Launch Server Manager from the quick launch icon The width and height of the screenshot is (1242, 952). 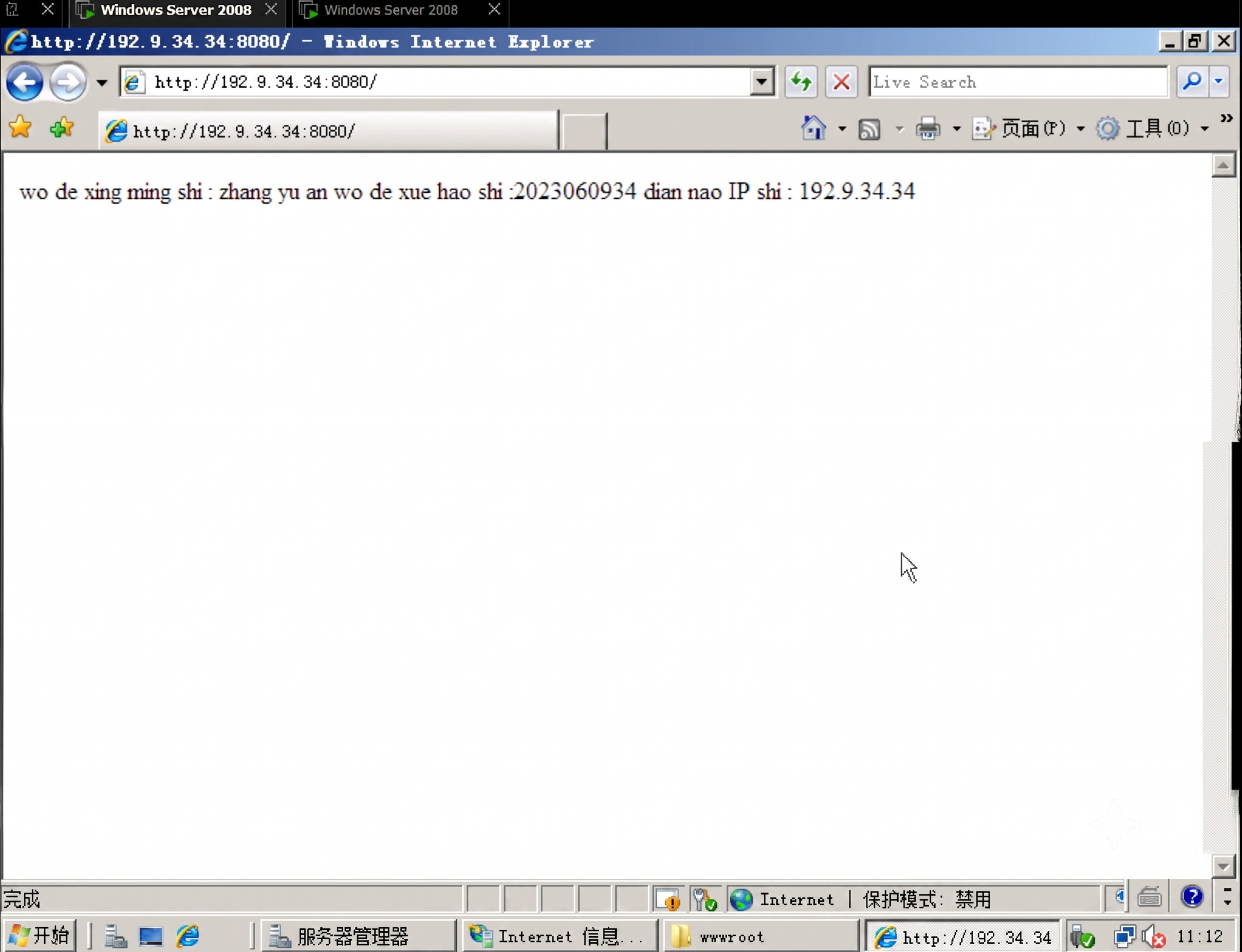[115, 936]
